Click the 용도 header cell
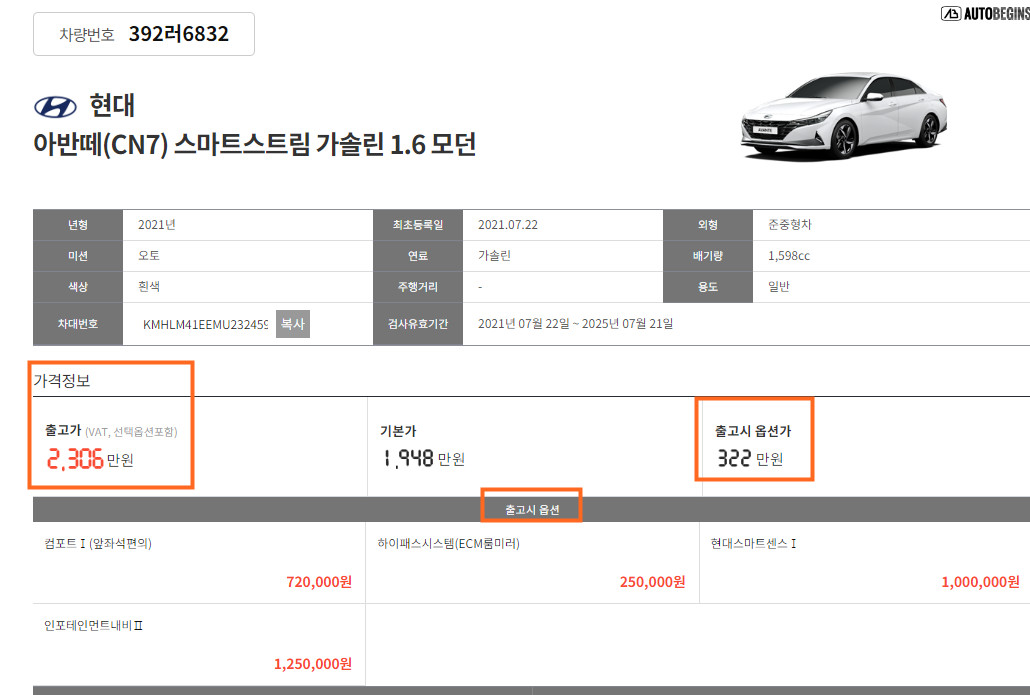Image resolution: width=1030 pixels, height=695 pixels. (x=708, y=287)
